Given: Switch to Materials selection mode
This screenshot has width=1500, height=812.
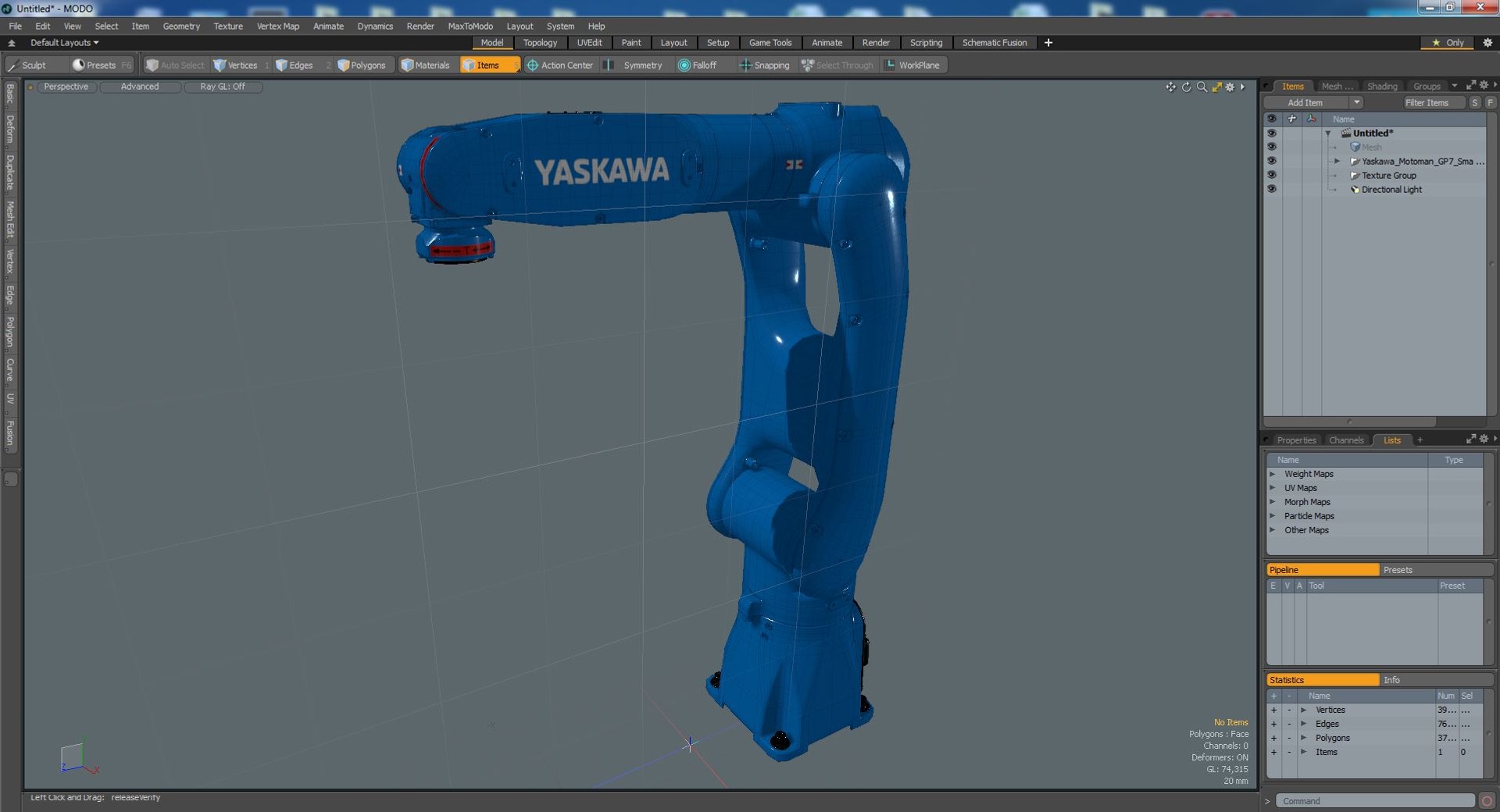Looking at the screenshot, I should click(x=426, y=66).
